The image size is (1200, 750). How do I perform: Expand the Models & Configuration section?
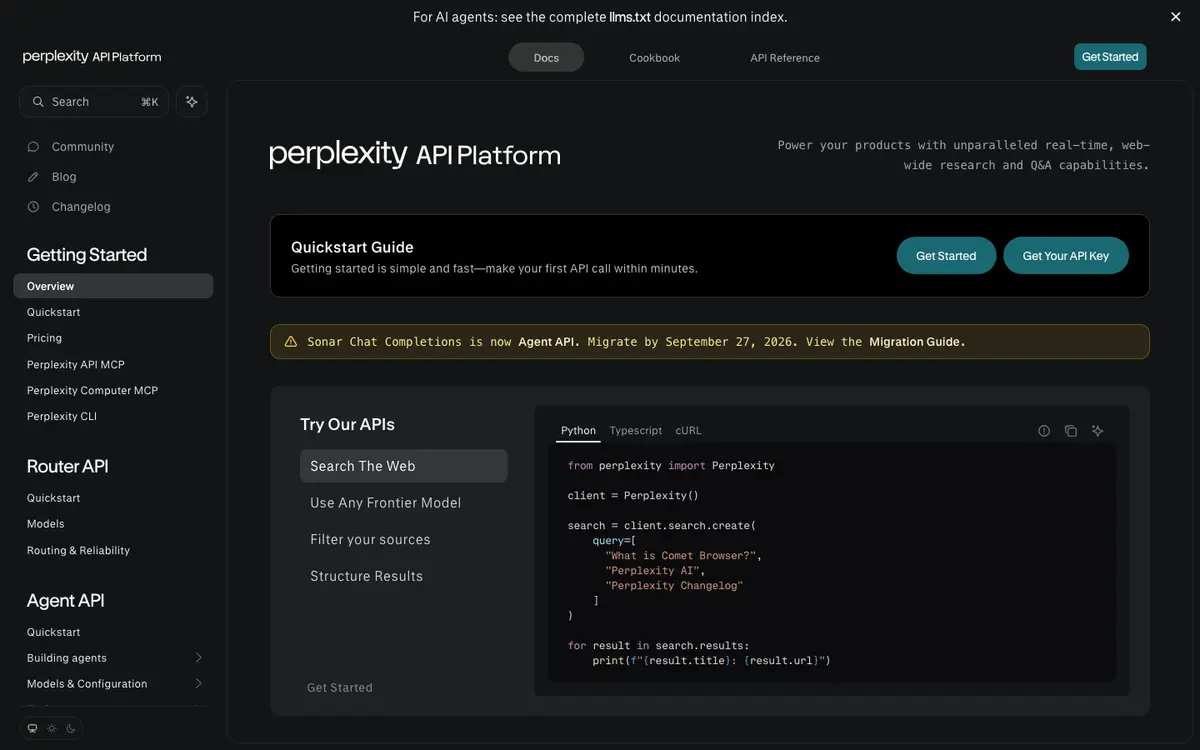pyautogui.click(x=198, y=684)
